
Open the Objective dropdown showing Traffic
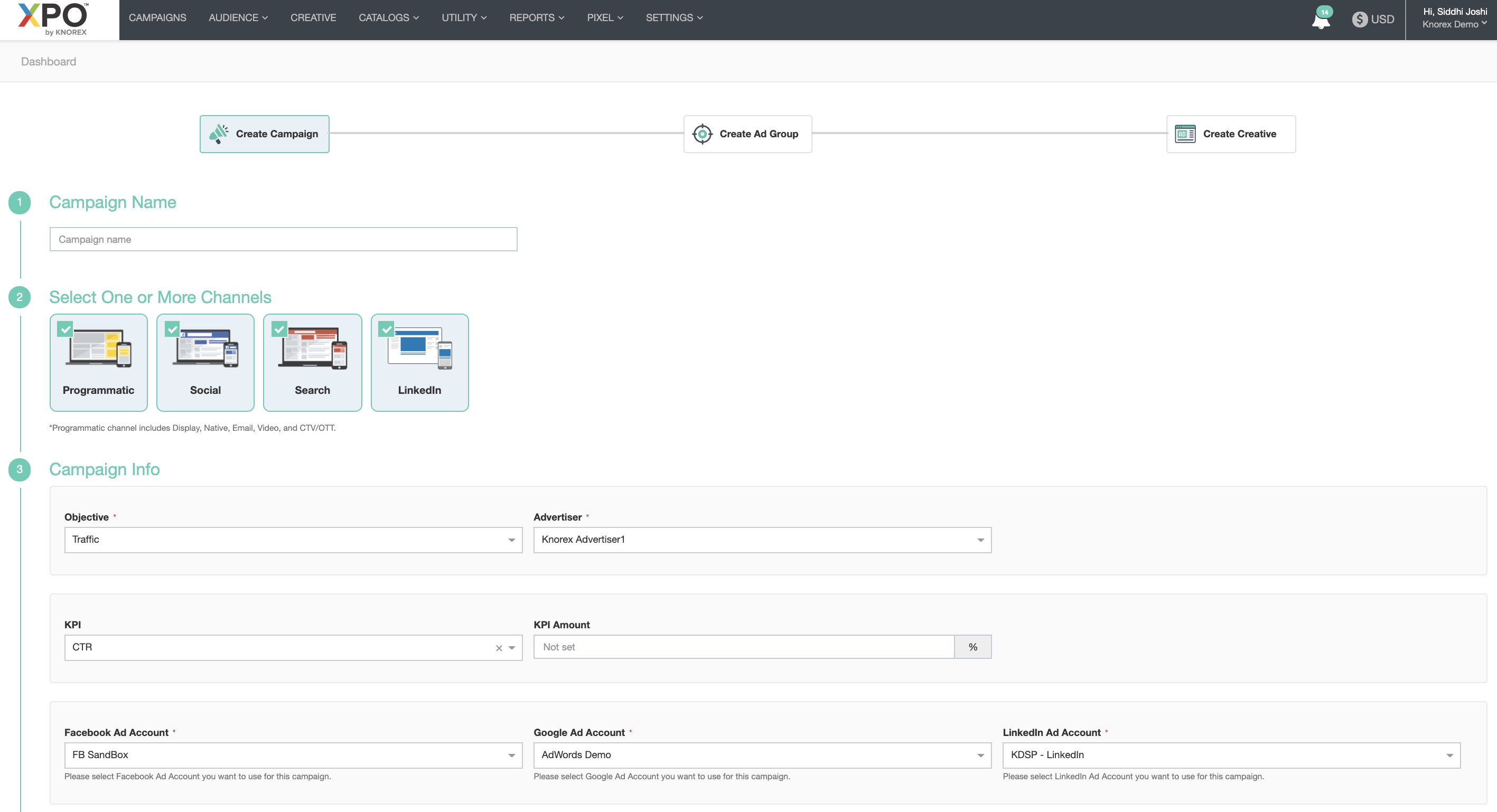(293, 540)
